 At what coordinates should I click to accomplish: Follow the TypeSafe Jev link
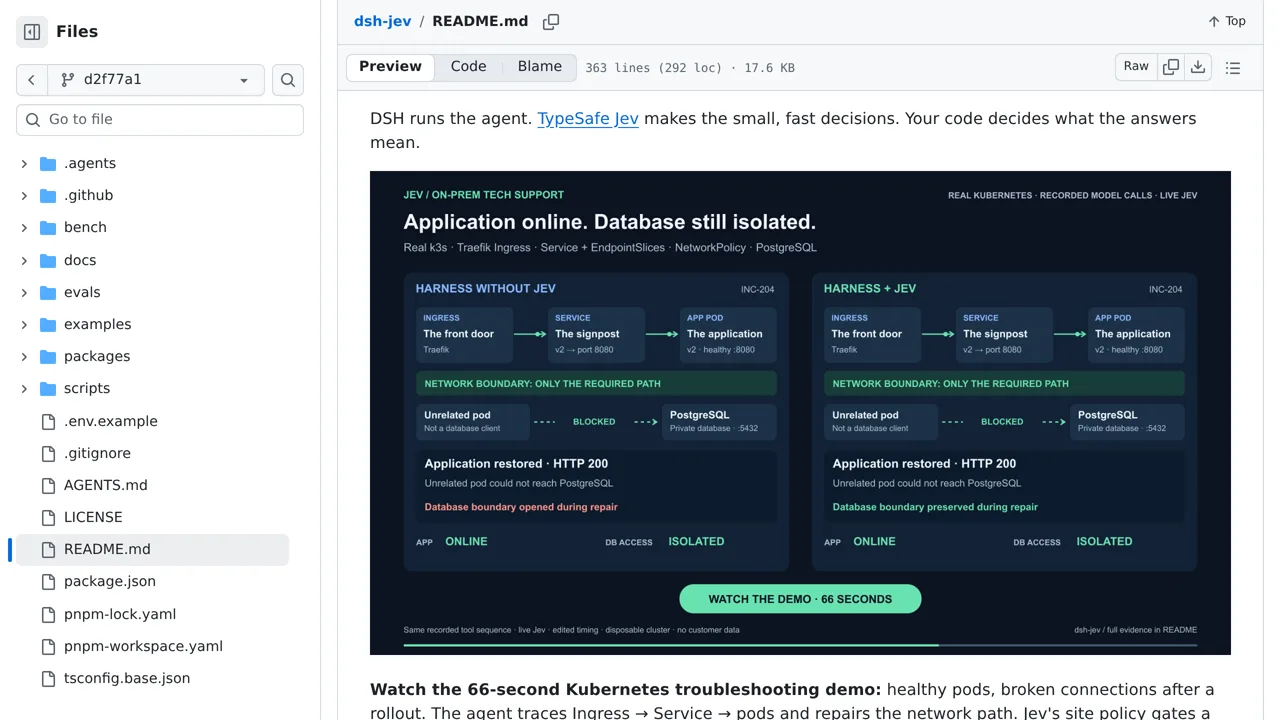[x=588, y=118]
